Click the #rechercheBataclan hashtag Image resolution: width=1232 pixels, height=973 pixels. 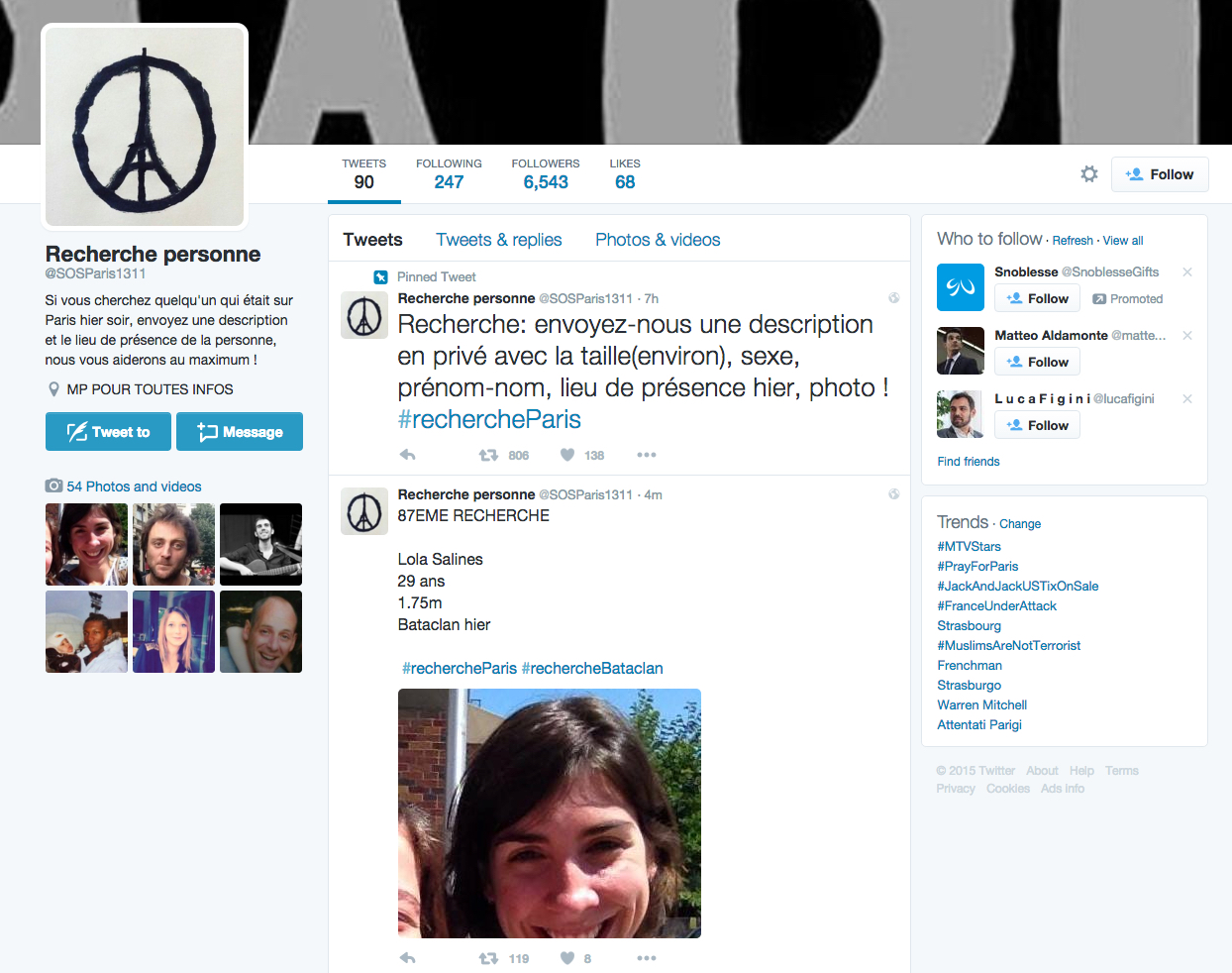click(592, 668)
